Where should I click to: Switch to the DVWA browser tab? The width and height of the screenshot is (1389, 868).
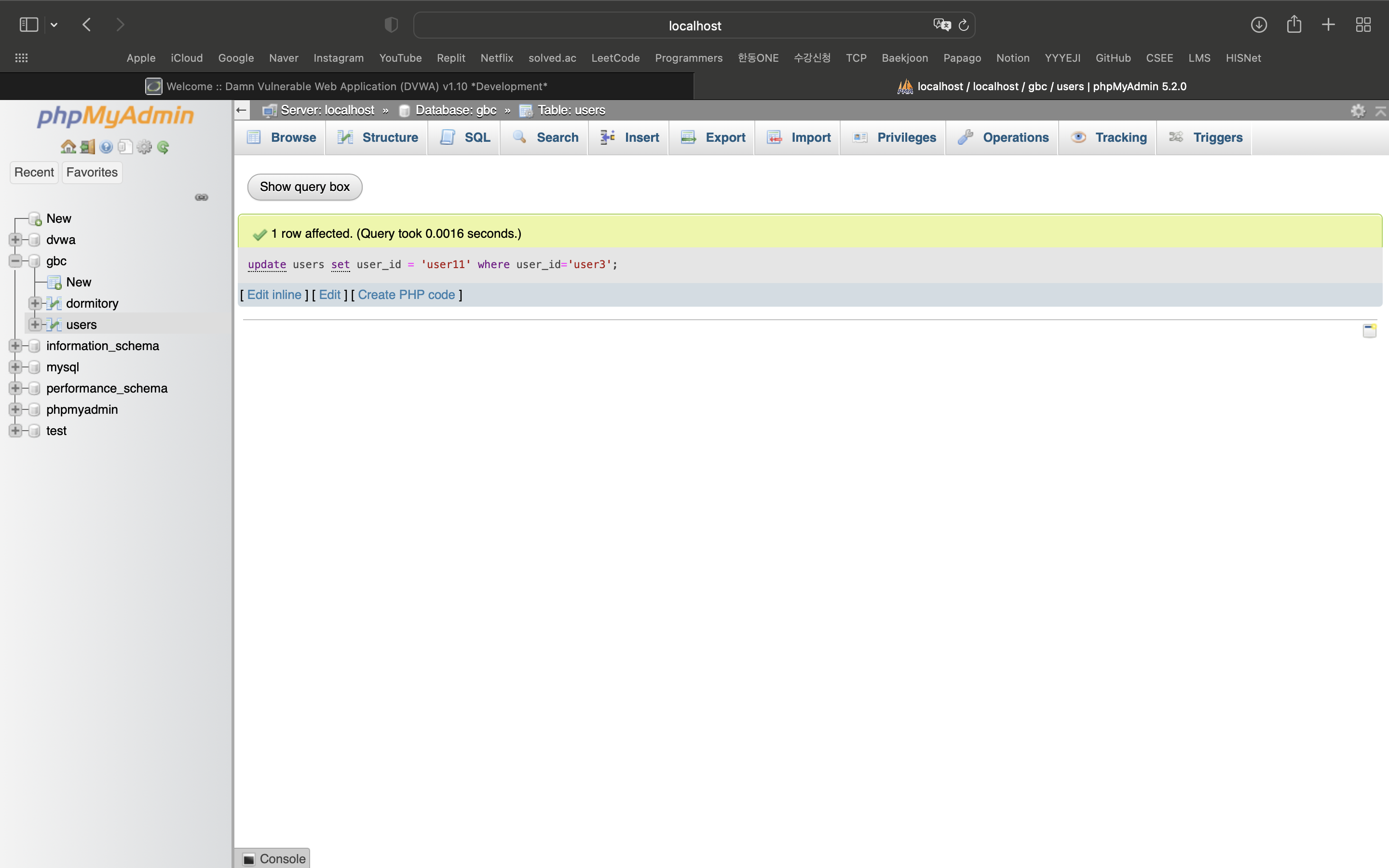[x=347, y=86]
